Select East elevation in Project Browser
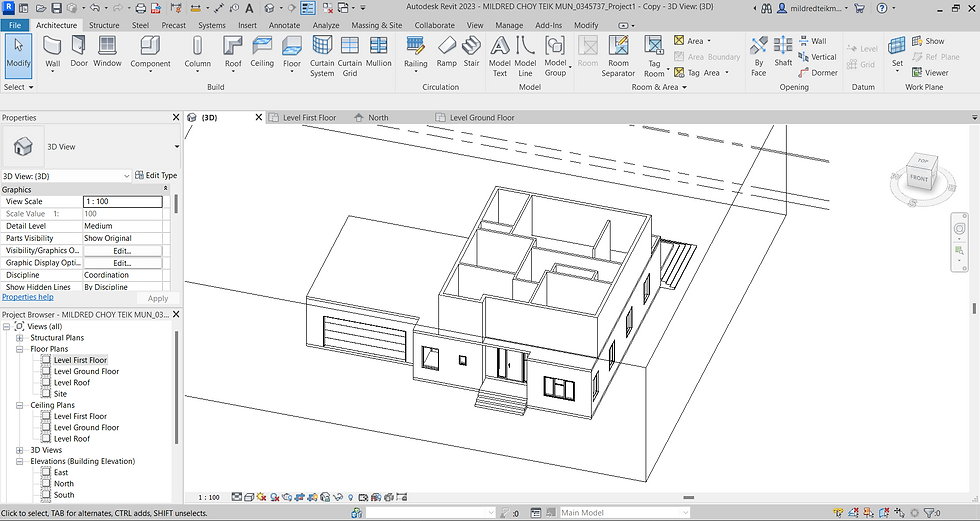 tap(61, 472)
